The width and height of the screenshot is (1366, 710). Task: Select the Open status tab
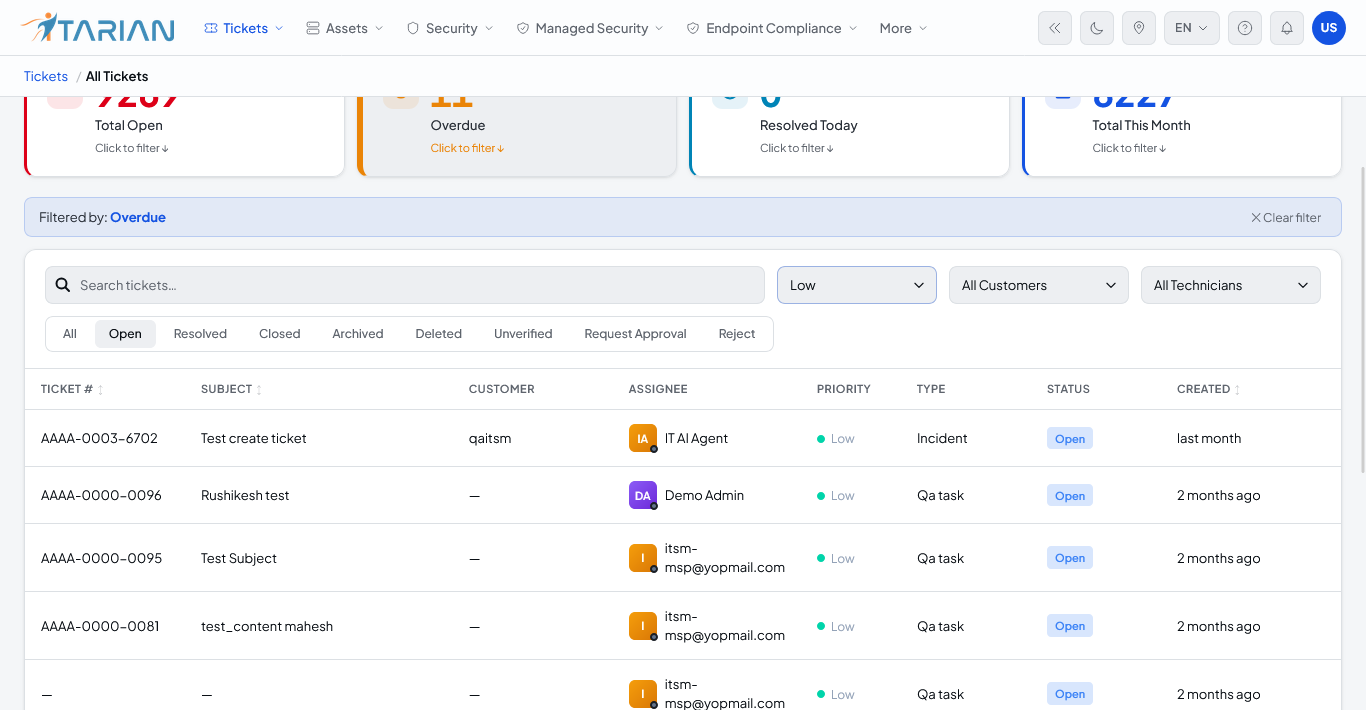(x=125, y=334)
